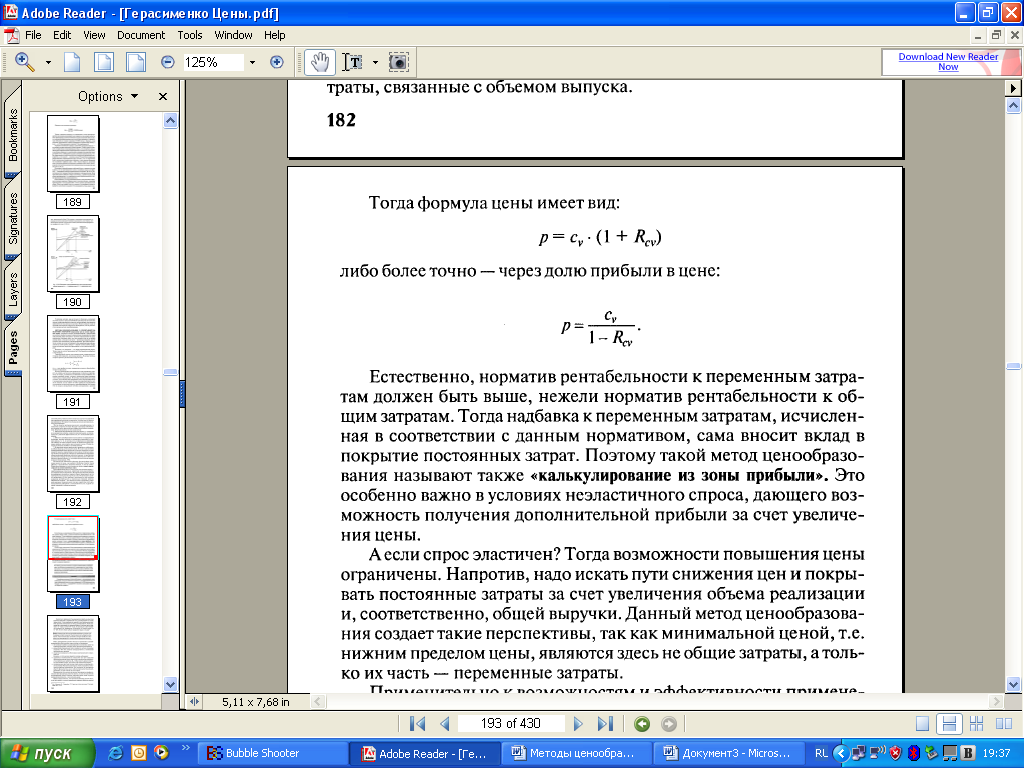Screen dimensions: 1024x768
Task: Open the Options dropdown in Pages panel
Action: (x=108, y=97)
